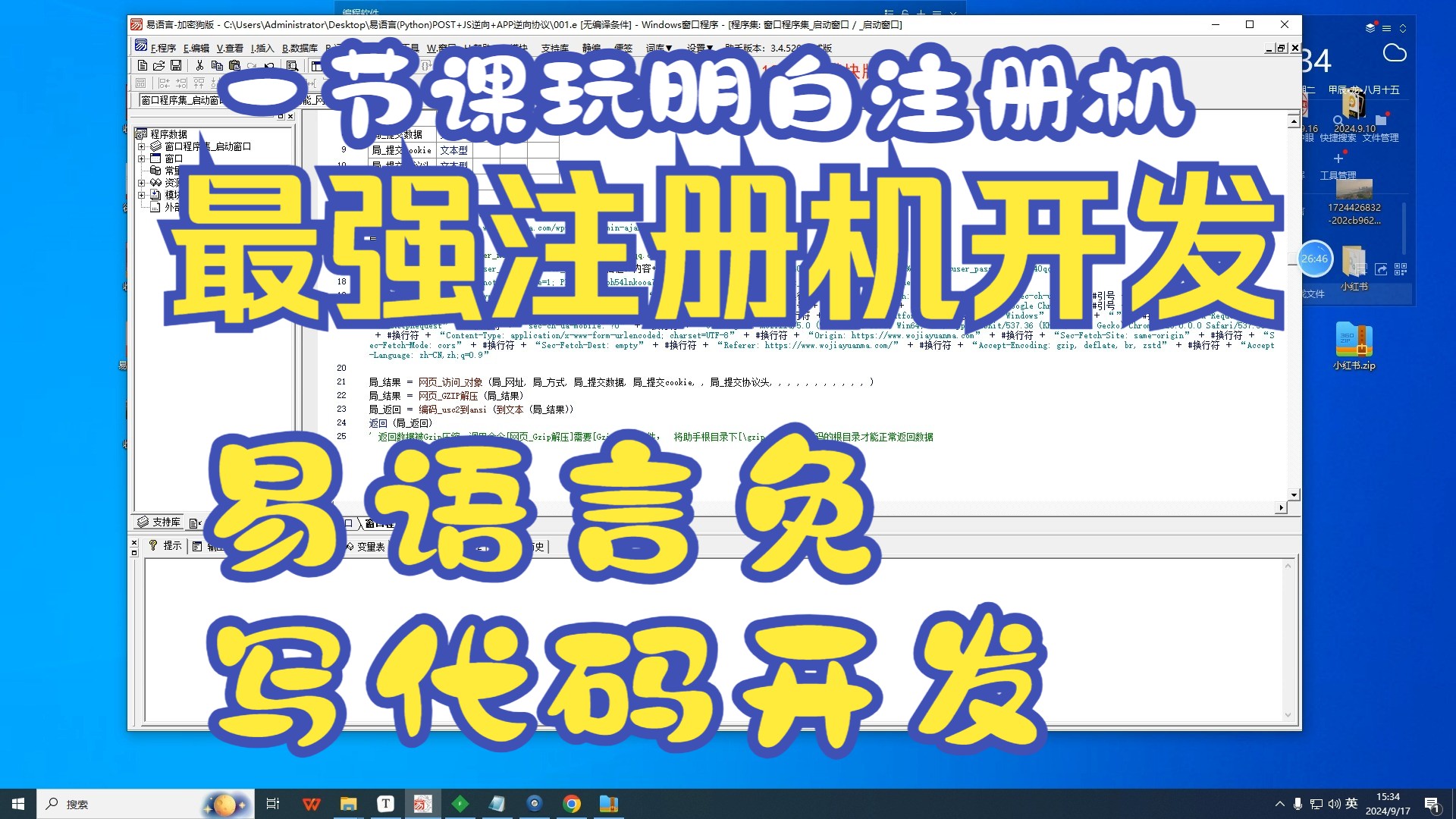Click the code editor scroll up arrow
This screenshot has width=1456, height=819.
1294,121
